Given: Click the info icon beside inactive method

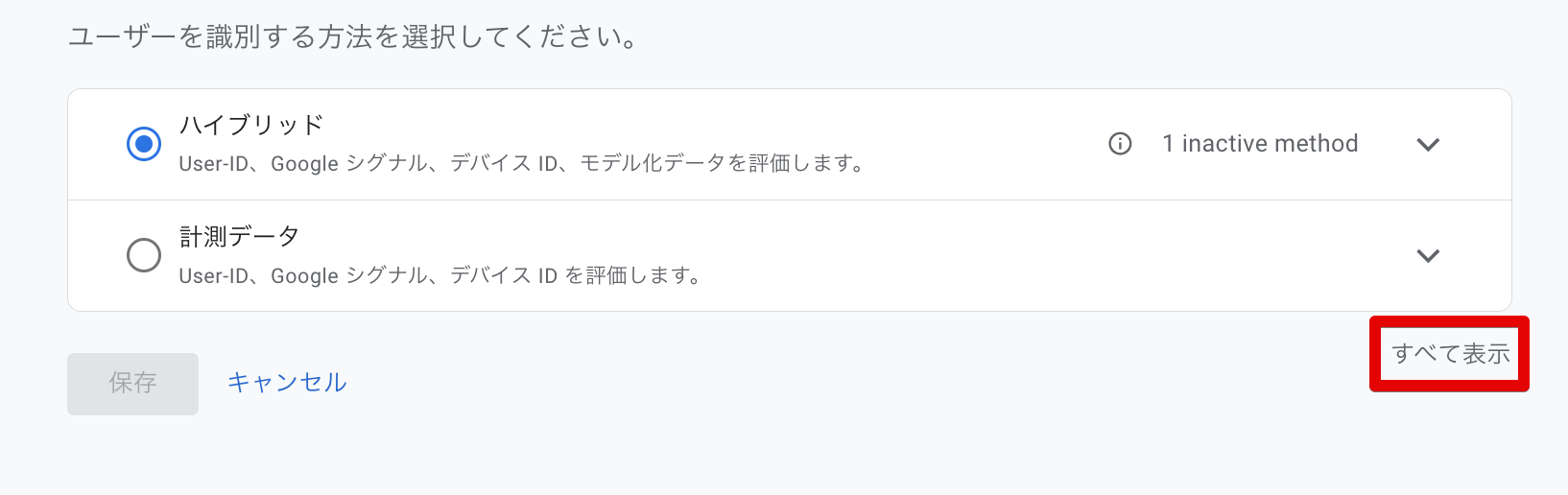Looking at the screenshot, I should (x=1120, y=144).
